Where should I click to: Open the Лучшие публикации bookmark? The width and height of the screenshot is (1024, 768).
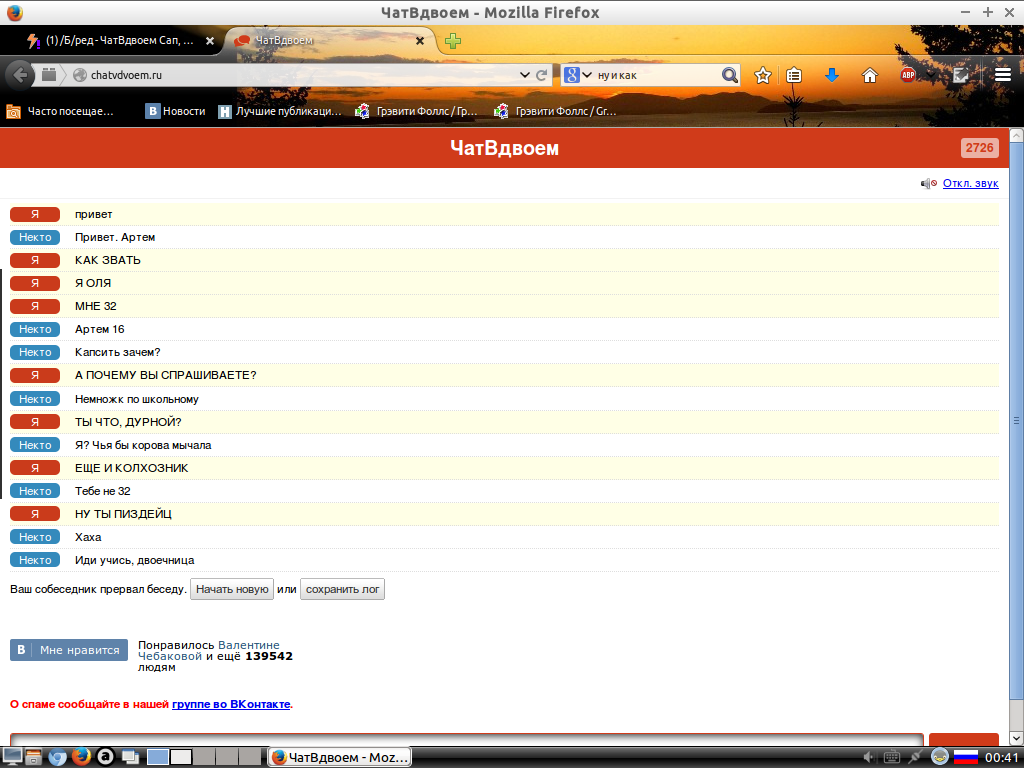pos(280,112)
